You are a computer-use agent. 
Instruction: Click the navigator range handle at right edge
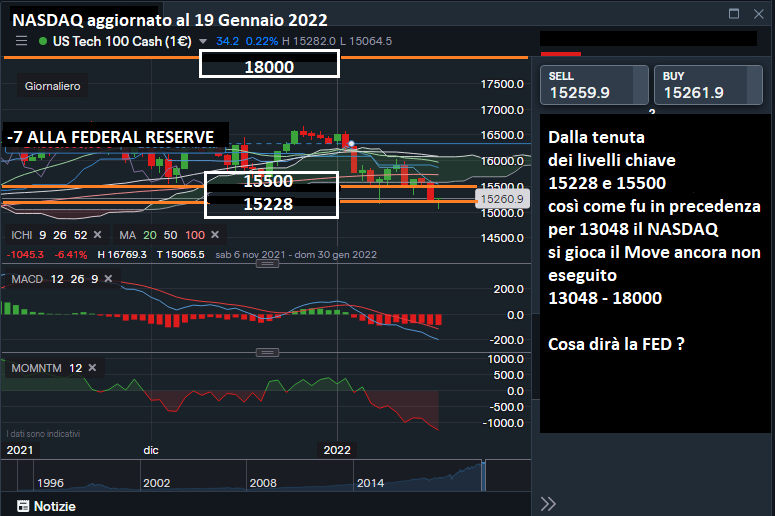click(x=483, y=475)
